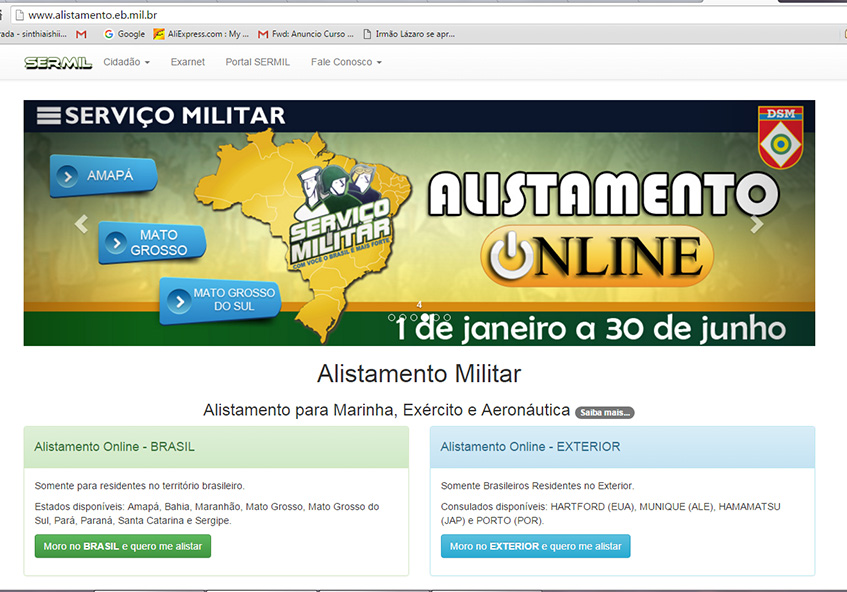Open the Exarnet menu item

[187, 62]
